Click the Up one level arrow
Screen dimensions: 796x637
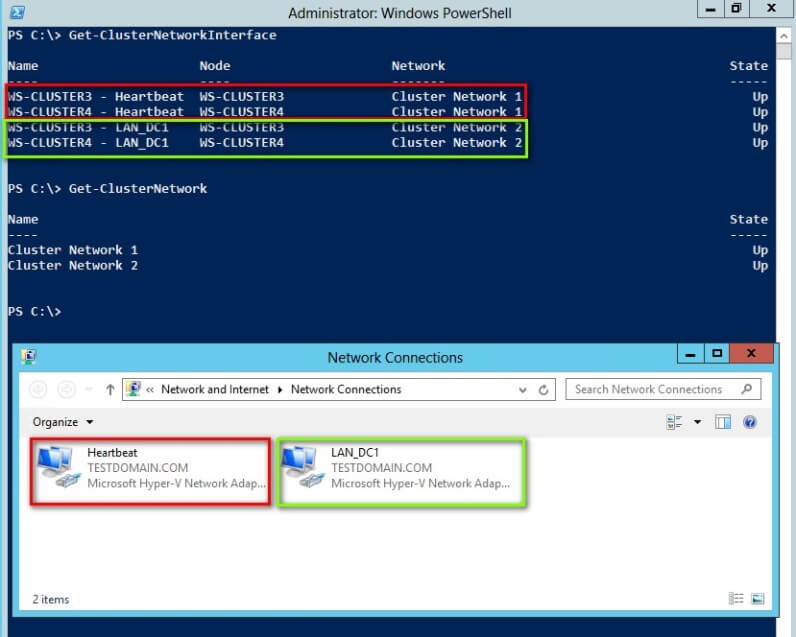(110, 390)
